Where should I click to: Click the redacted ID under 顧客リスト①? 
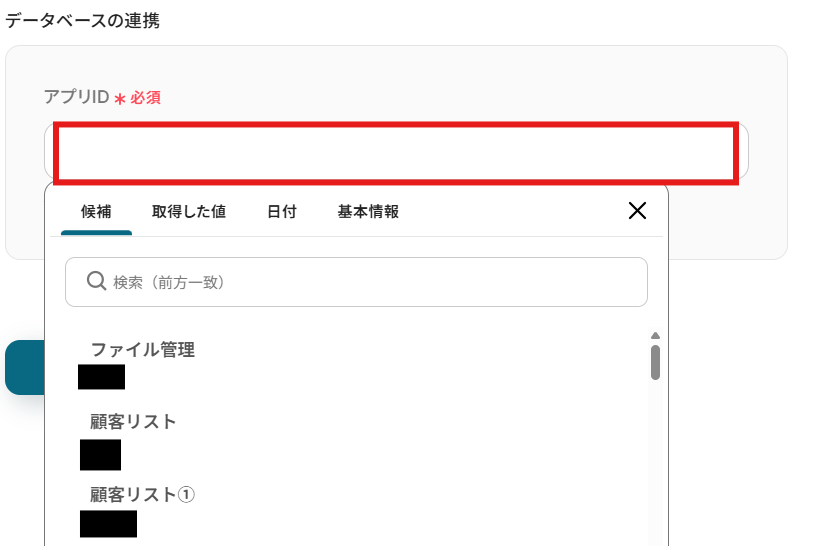[x=108, y=523]
